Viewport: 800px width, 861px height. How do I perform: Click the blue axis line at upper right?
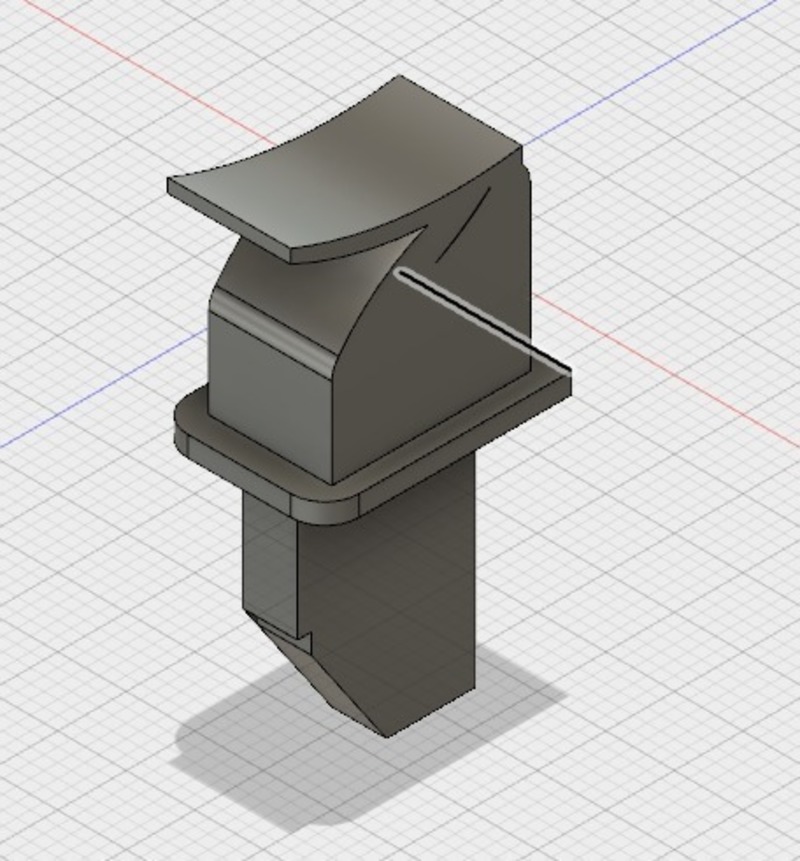650,70
